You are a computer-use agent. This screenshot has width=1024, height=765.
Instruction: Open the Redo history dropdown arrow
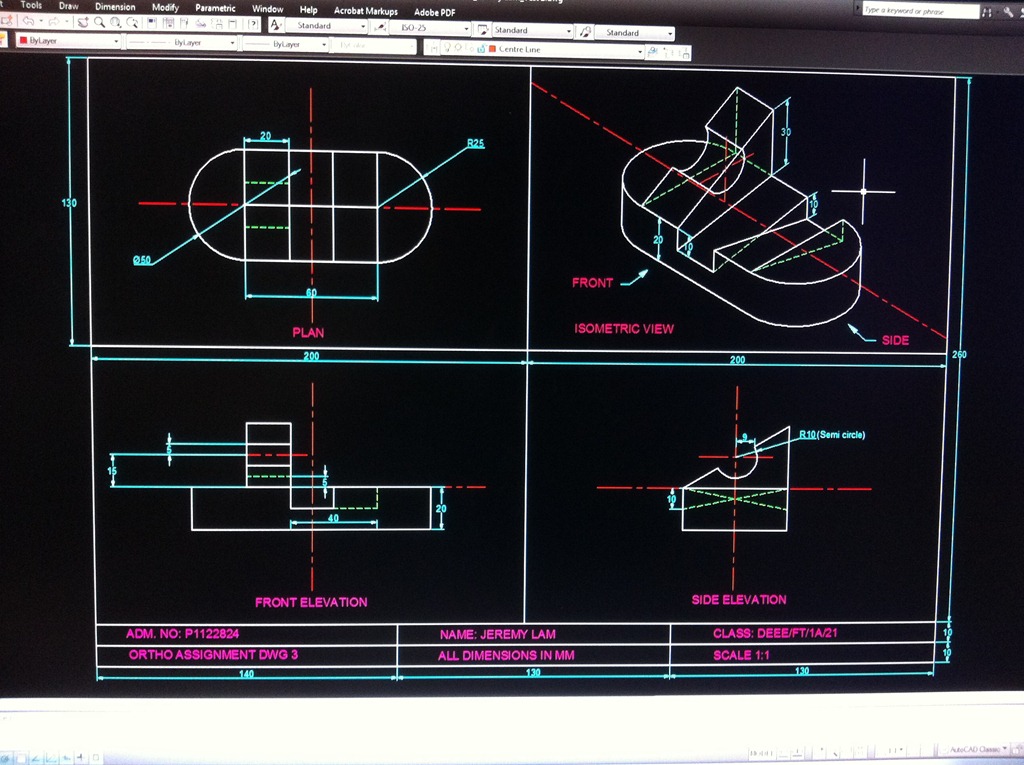(x=67, y=22)
